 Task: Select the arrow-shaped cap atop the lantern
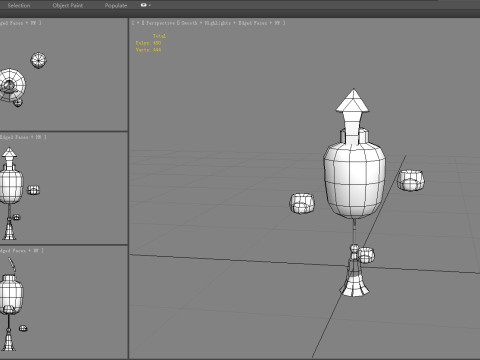[353, 102]
